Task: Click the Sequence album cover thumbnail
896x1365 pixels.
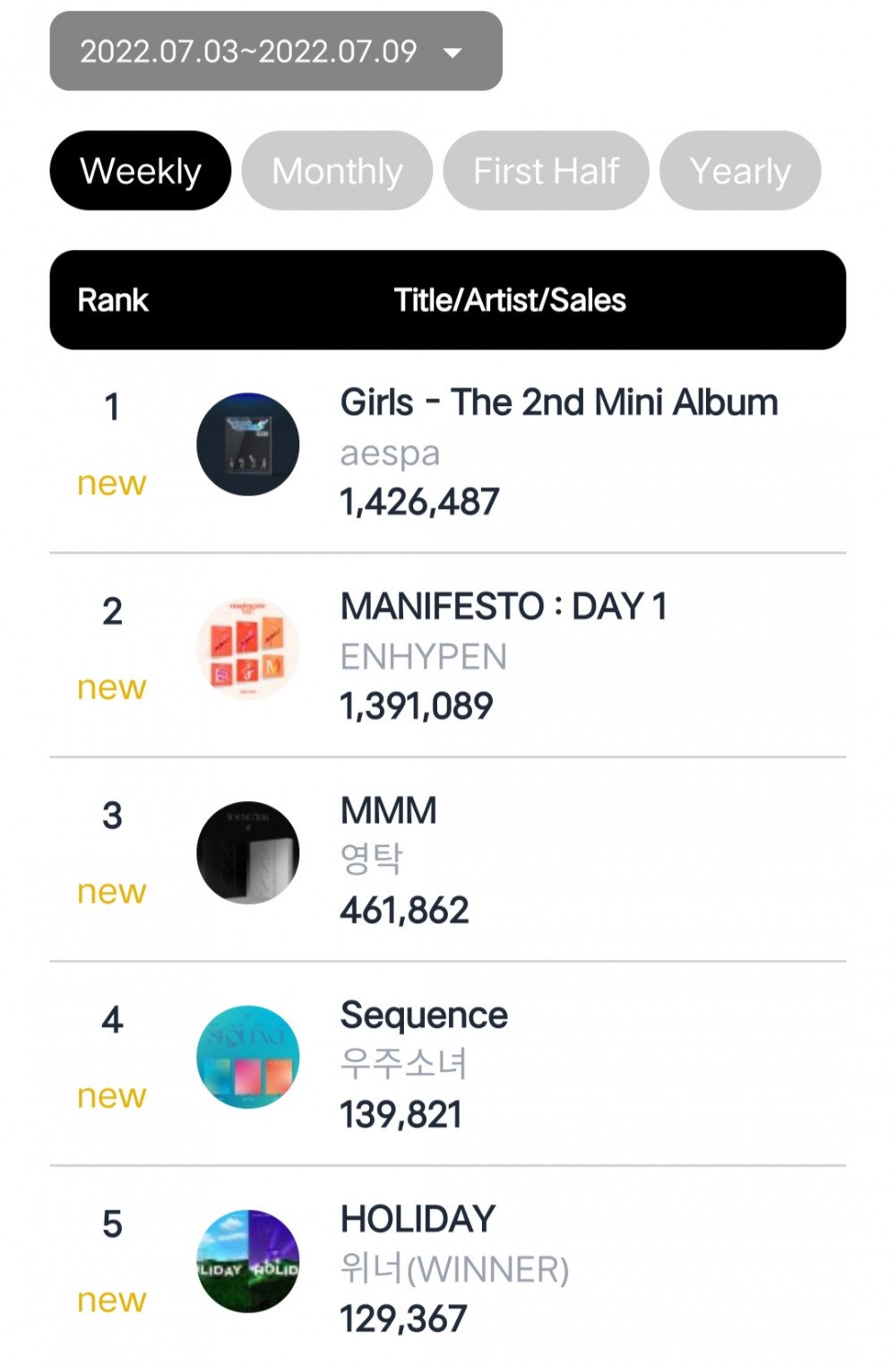Action: click(x=248, y=1058)
